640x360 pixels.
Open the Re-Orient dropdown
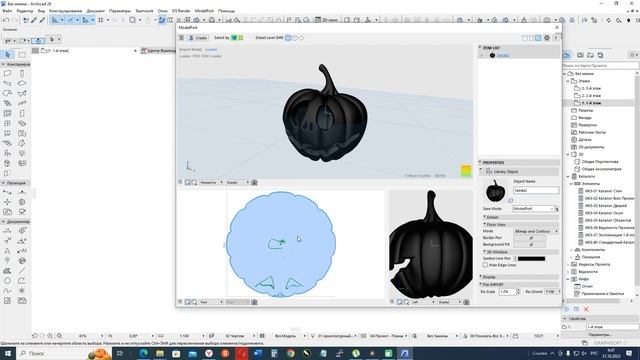click(553, 292)
